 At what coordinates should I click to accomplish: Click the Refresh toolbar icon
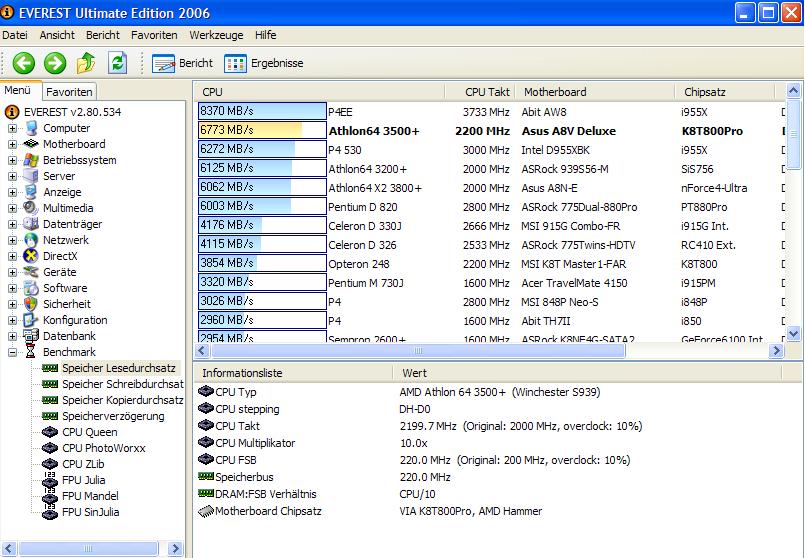coord(118,63)
